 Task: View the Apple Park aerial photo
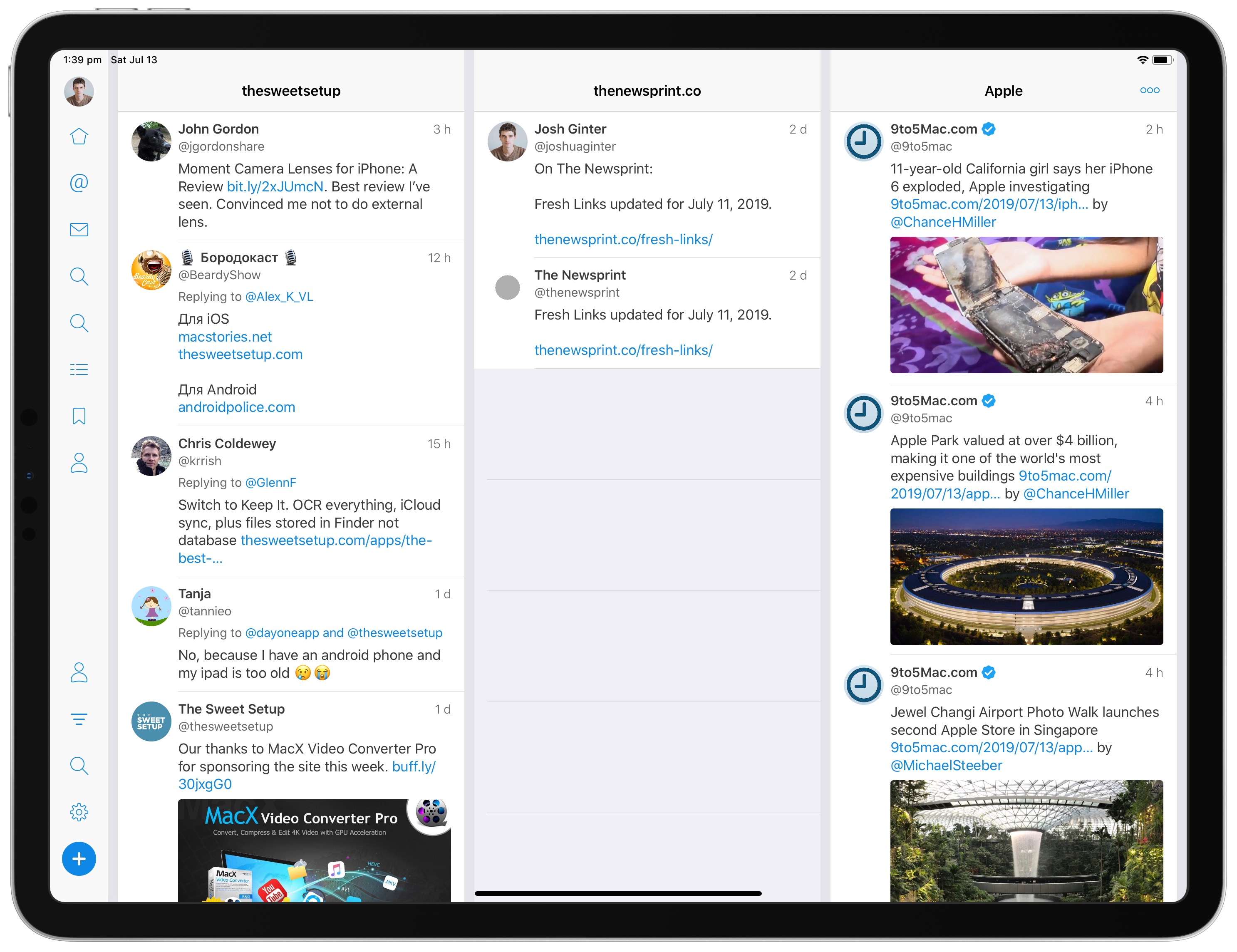1026,577
